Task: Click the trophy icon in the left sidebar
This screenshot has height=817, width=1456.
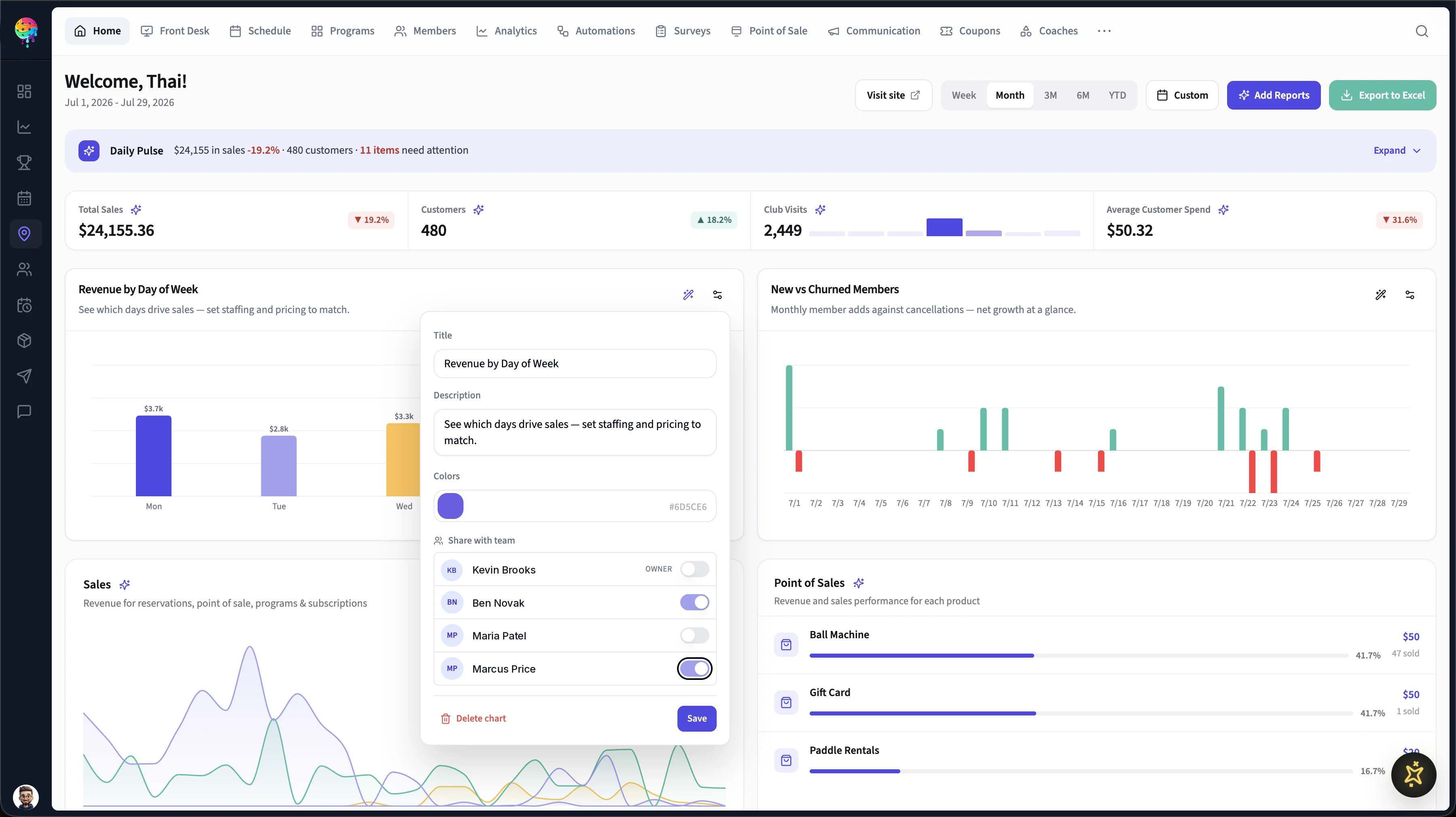Action: click(x=24, y=163)
